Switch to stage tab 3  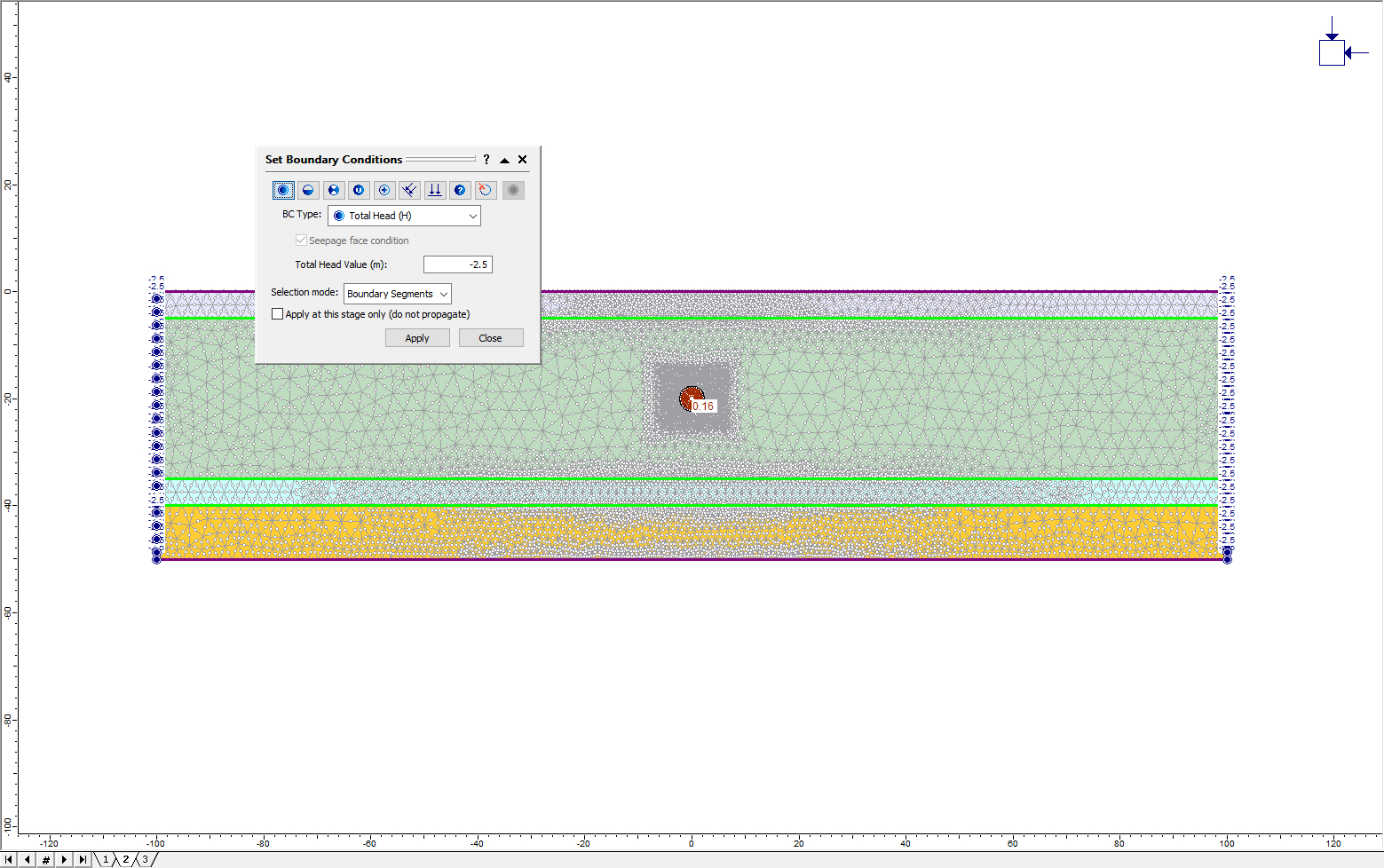pyautogui.click(x=143, y=859)
